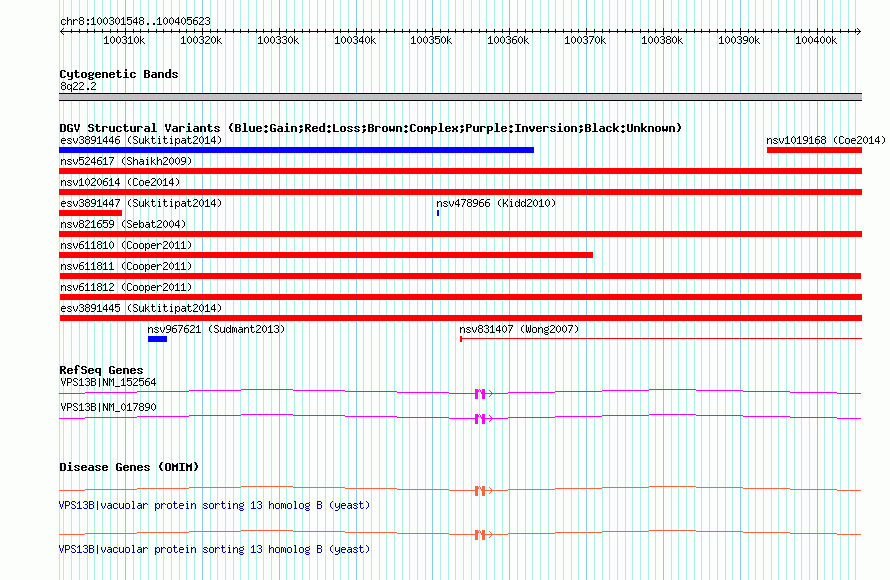
Task: Click the nsv524617 red variant bar
Action: point(460,171)
